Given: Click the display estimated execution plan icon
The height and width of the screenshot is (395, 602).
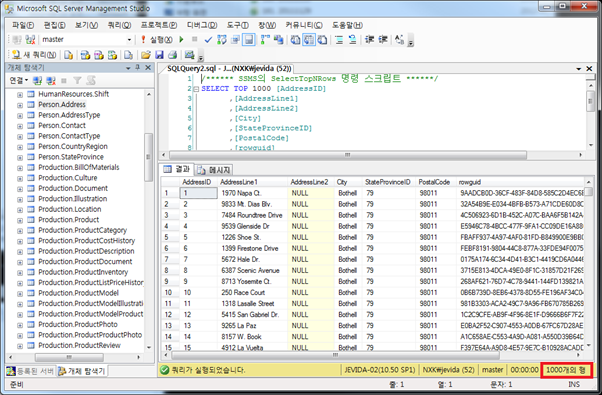Looking at the screenshot, I should pos(222,40).
